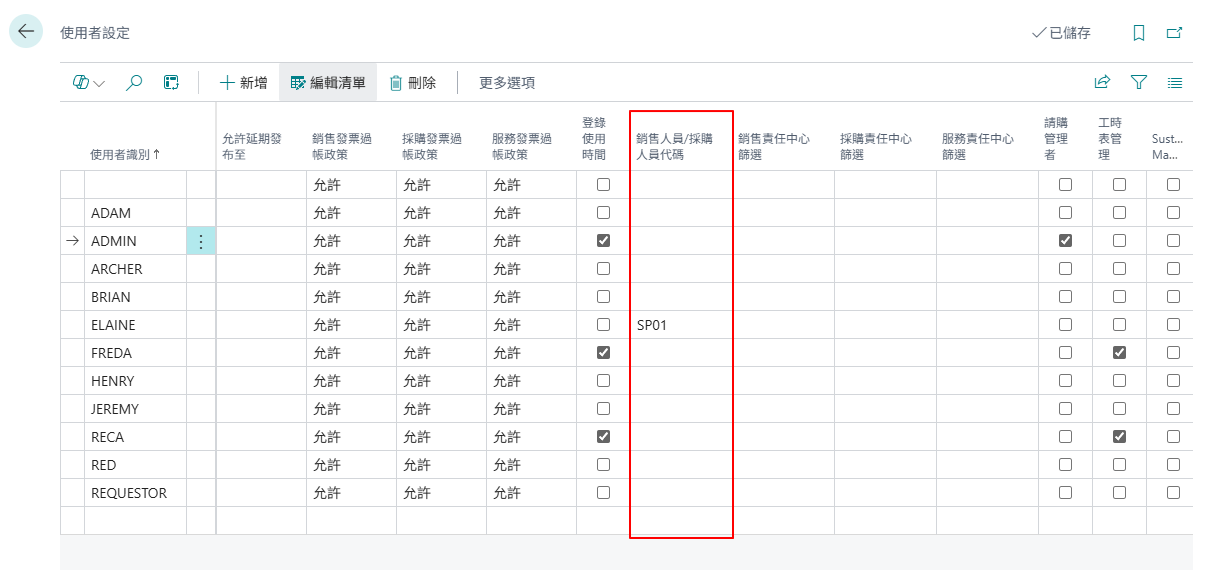Image resolution: width=1230 pixels, height=570 pixels.
Task: Select user RED
Action: 104,465
